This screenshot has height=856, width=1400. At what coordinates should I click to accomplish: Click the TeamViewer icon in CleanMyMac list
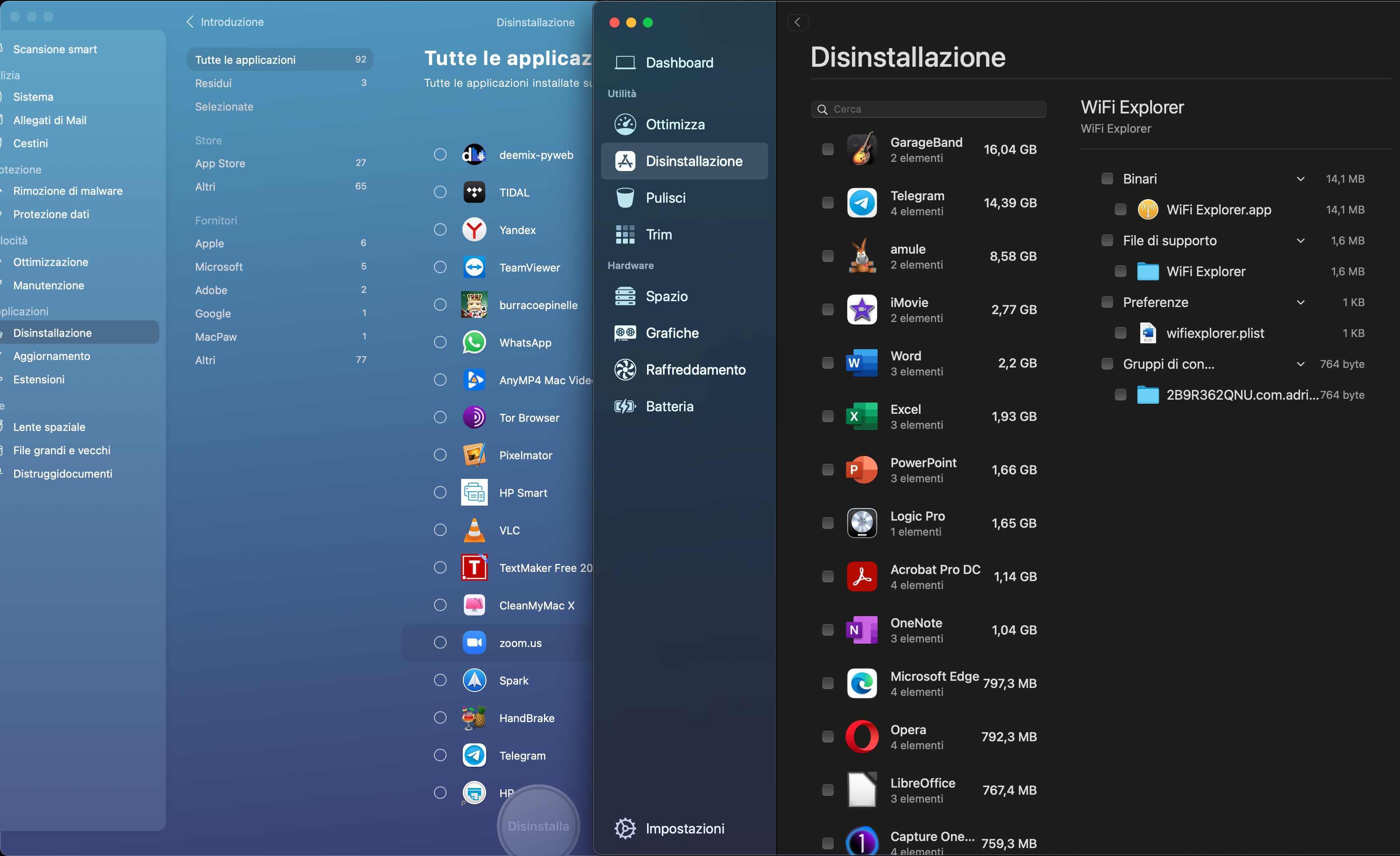tap(474, 267)
